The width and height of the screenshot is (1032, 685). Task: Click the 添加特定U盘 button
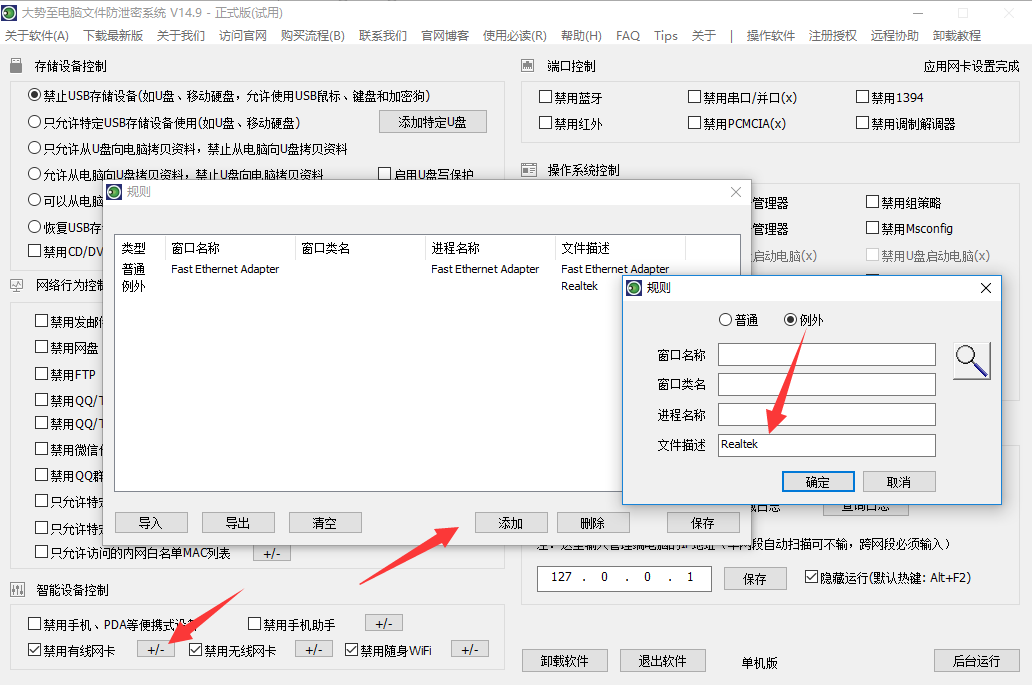coord(432,122)
